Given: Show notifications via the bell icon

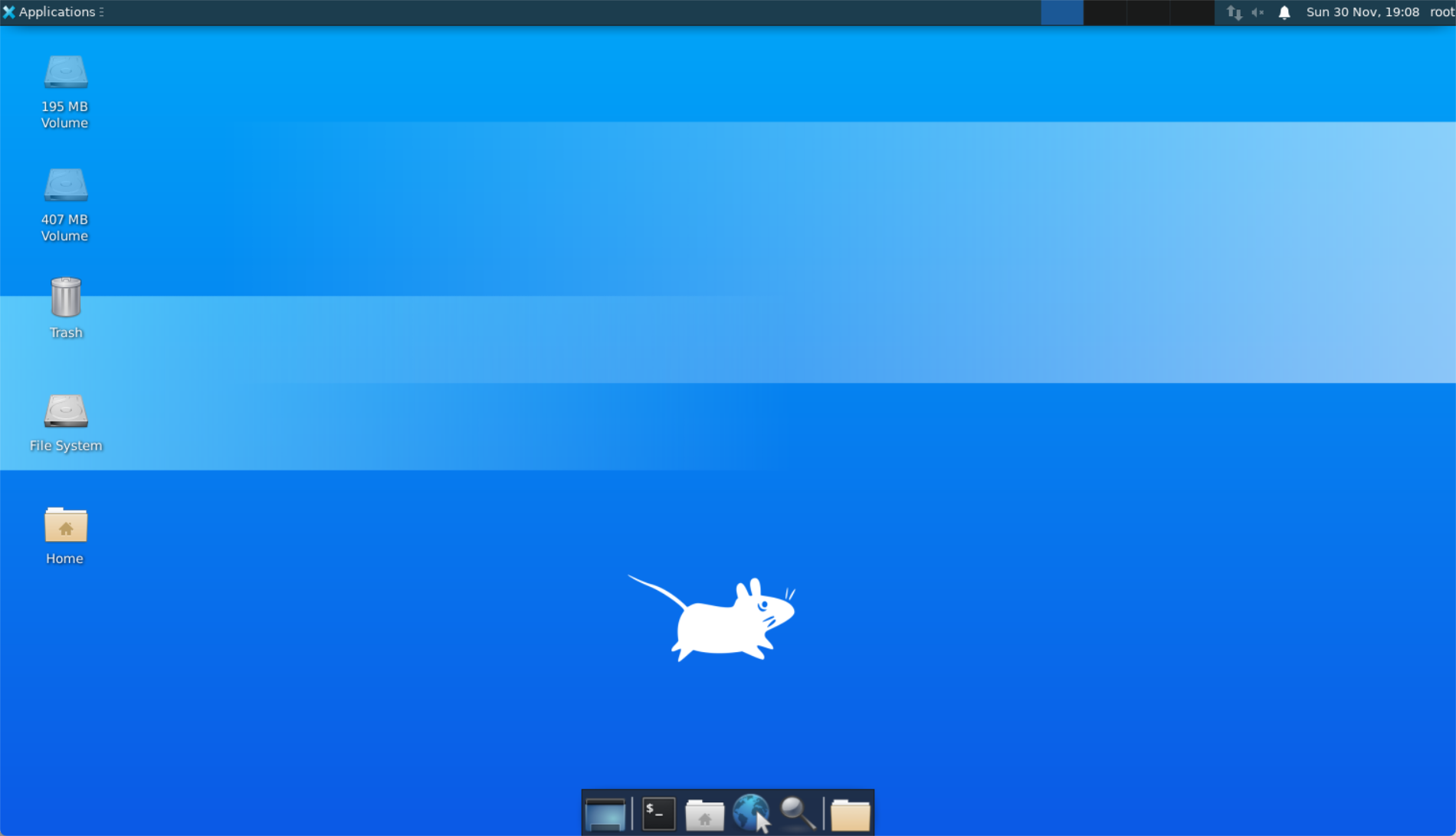Looking at the screenshot, I should pos(1284,12).
